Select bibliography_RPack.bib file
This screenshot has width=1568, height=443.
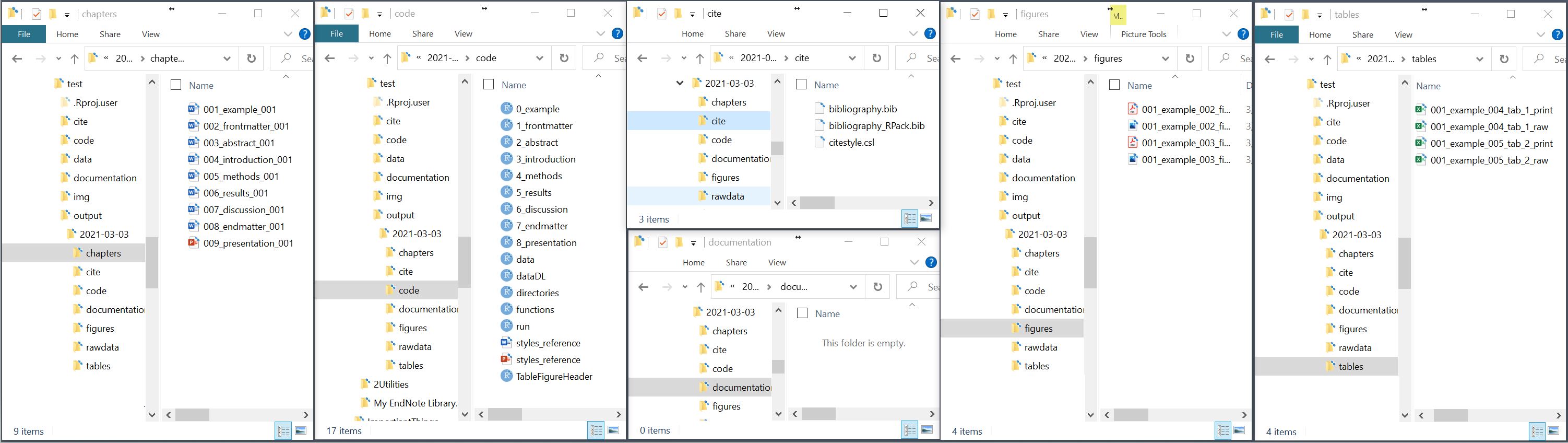coord(870,125)
